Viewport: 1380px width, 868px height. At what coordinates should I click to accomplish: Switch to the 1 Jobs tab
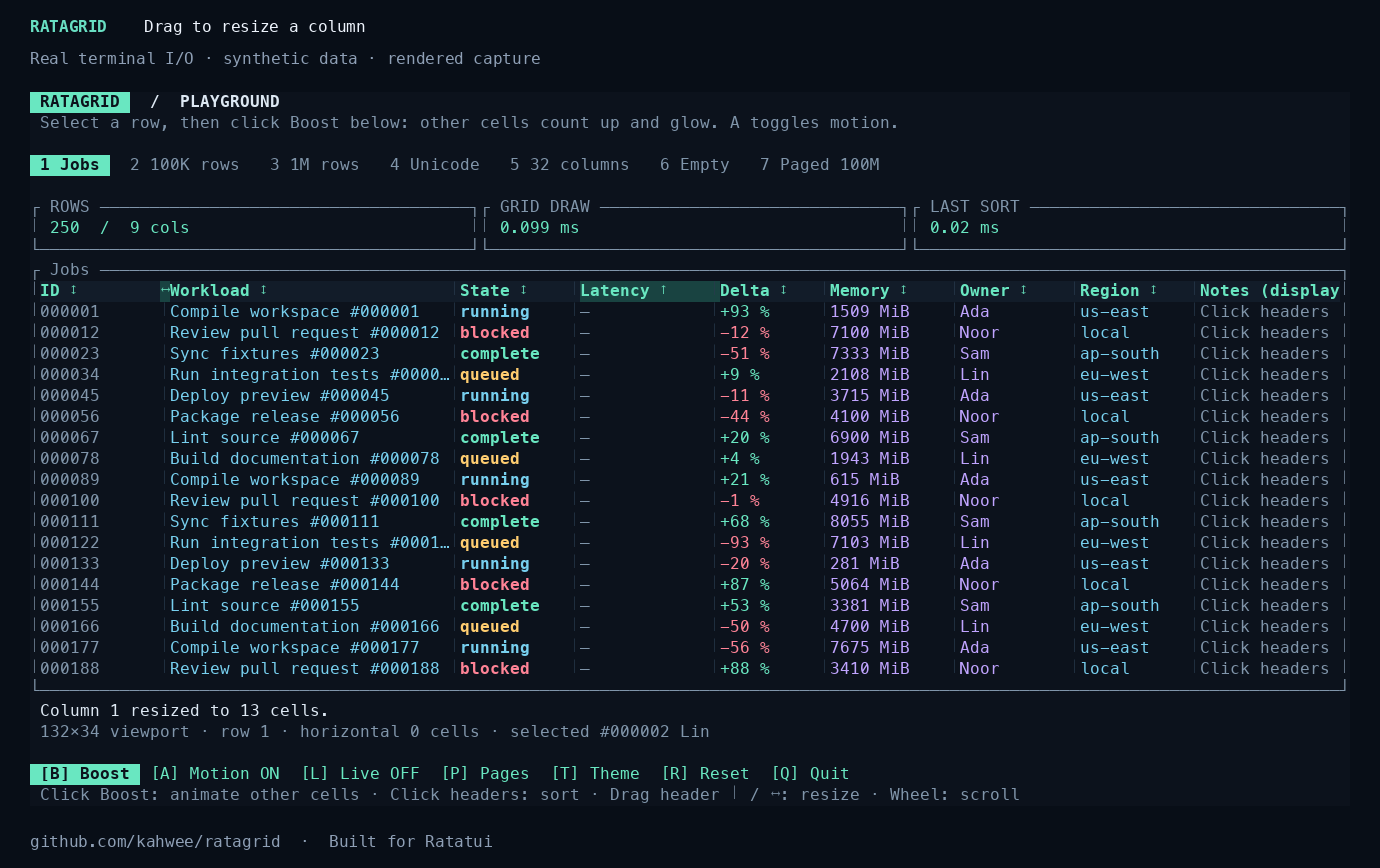click(70, 164)
